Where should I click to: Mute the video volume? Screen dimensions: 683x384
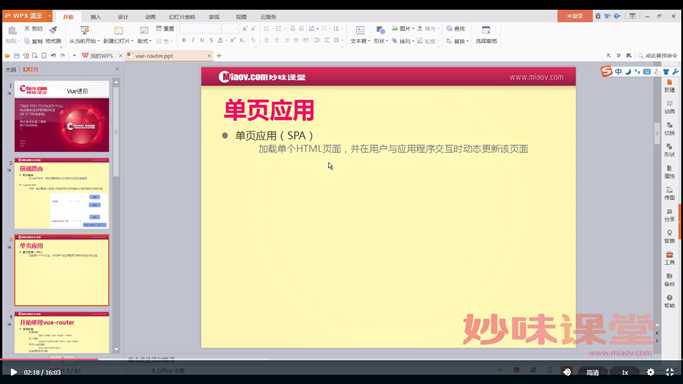[x=567, y=372]
